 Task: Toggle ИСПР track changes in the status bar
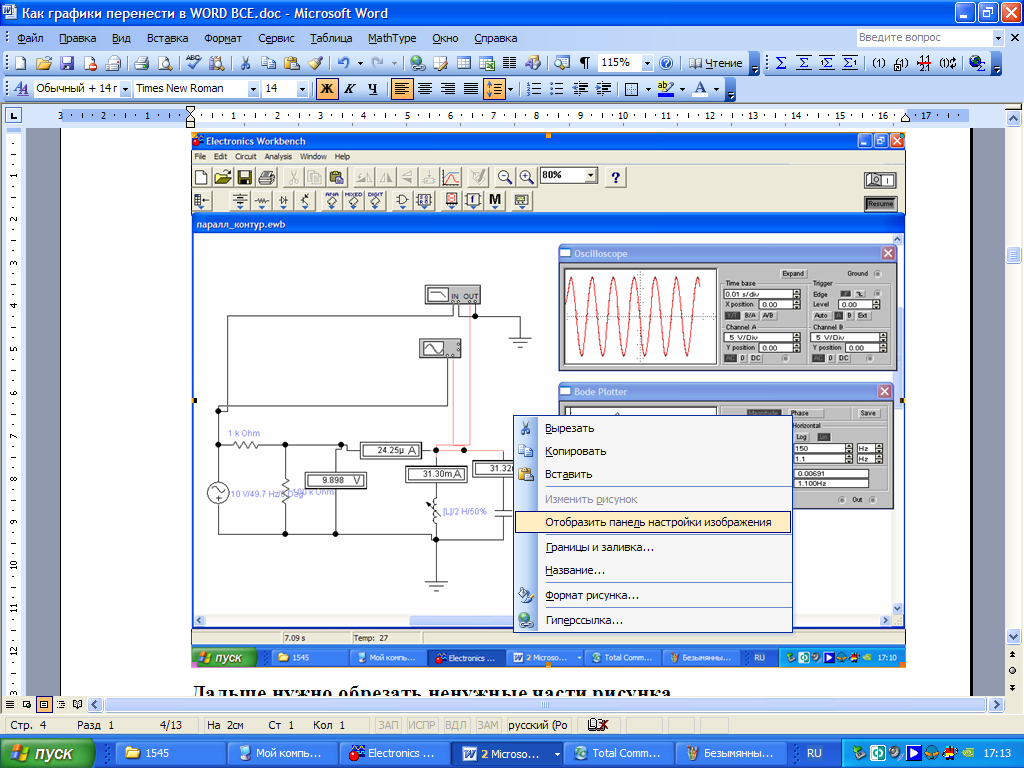pos(422,725)
